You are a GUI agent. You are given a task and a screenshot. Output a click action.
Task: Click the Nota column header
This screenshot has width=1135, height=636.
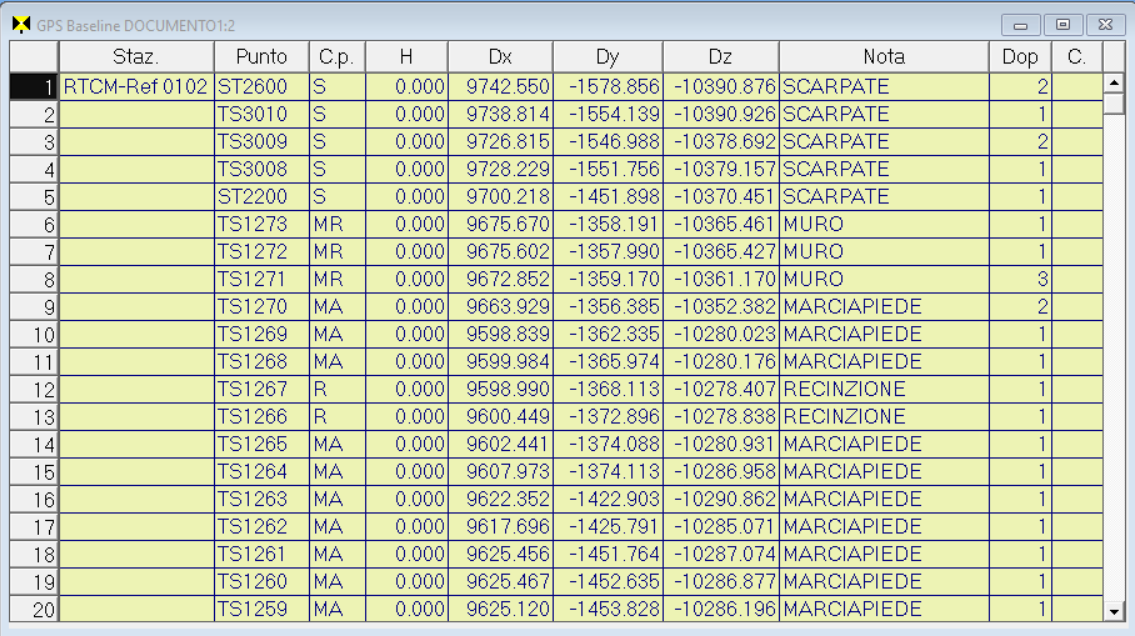pos(883,58)
